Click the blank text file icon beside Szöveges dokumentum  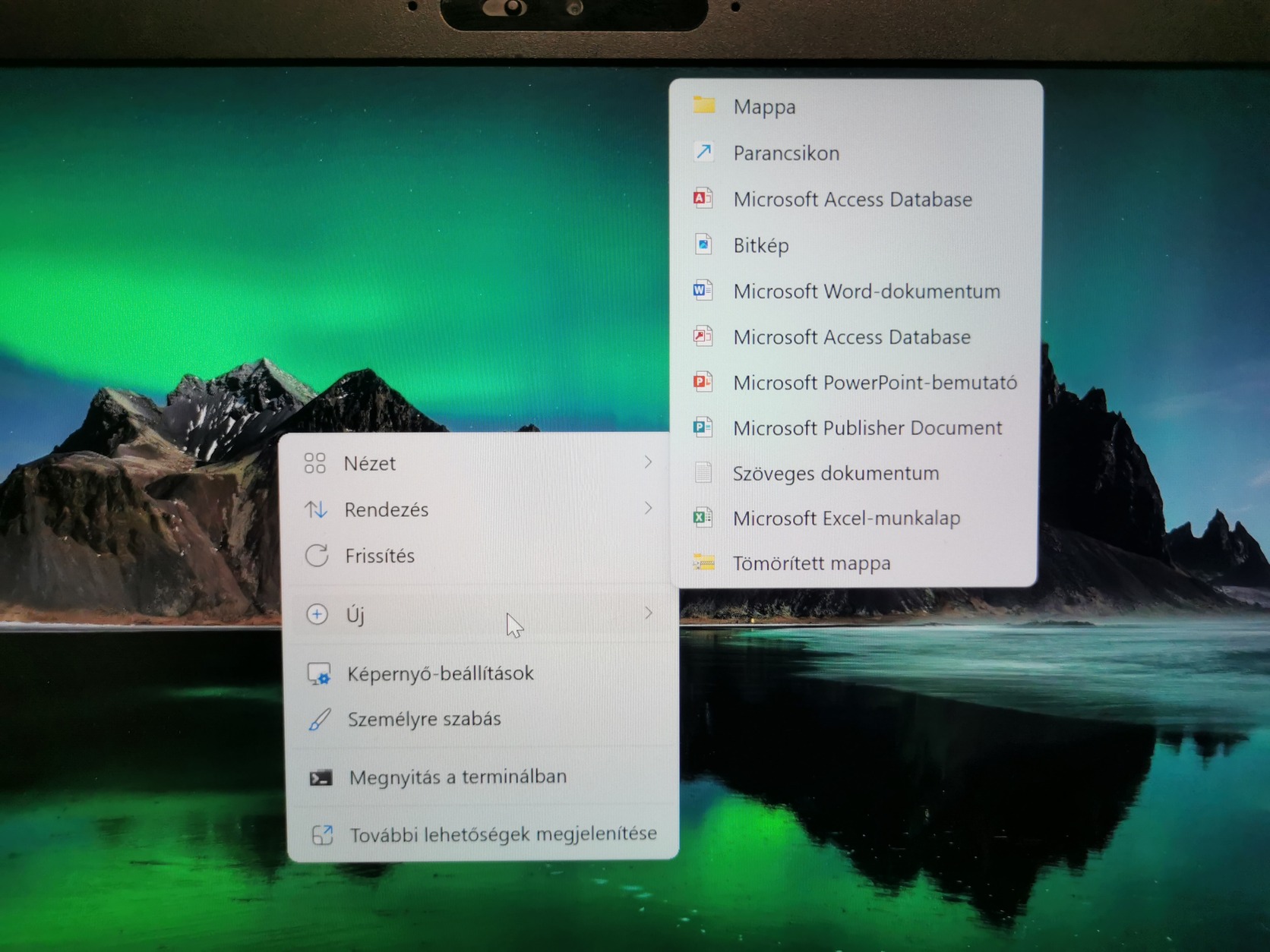(x=703, y=472)
